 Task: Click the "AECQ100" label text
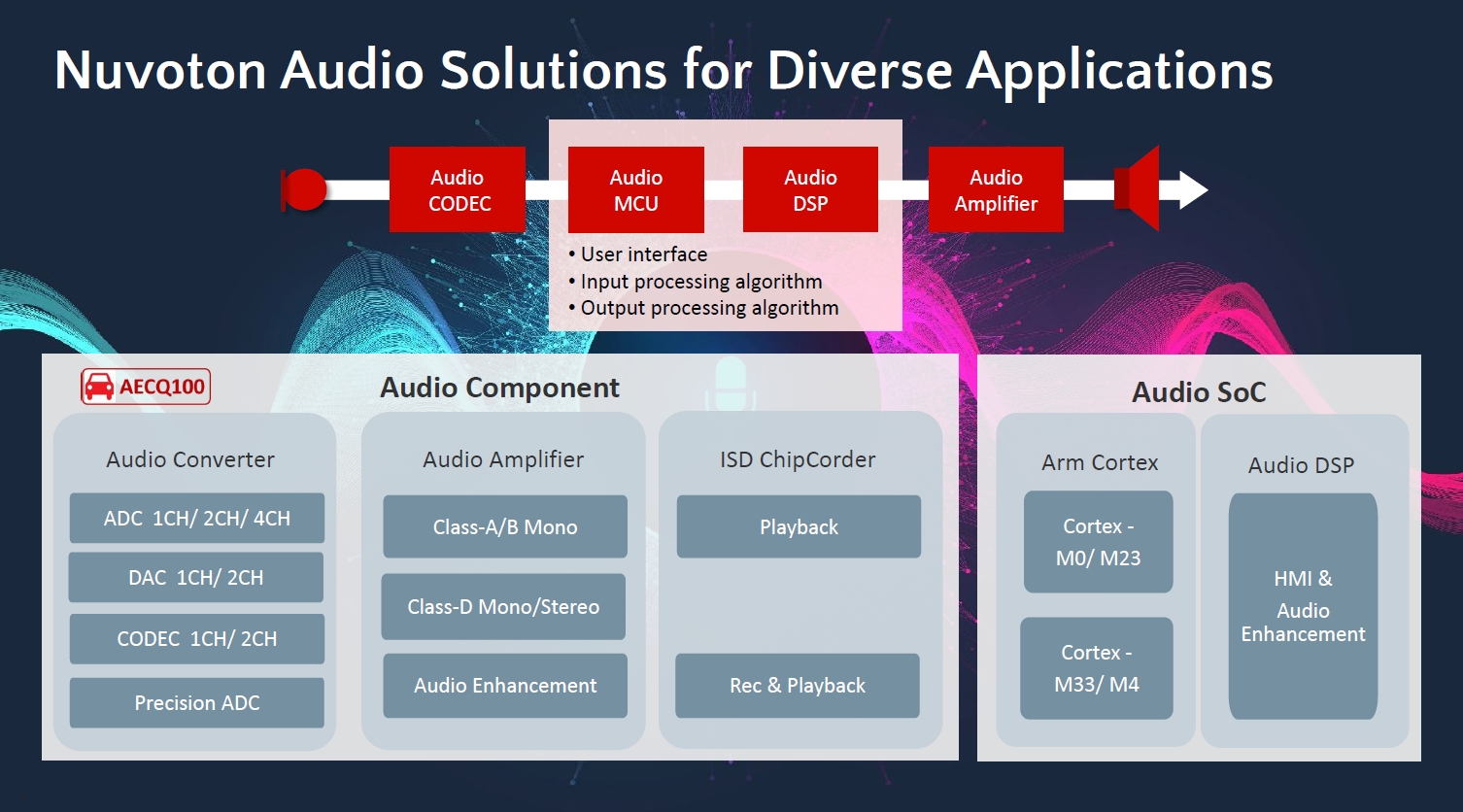[162, 388]
